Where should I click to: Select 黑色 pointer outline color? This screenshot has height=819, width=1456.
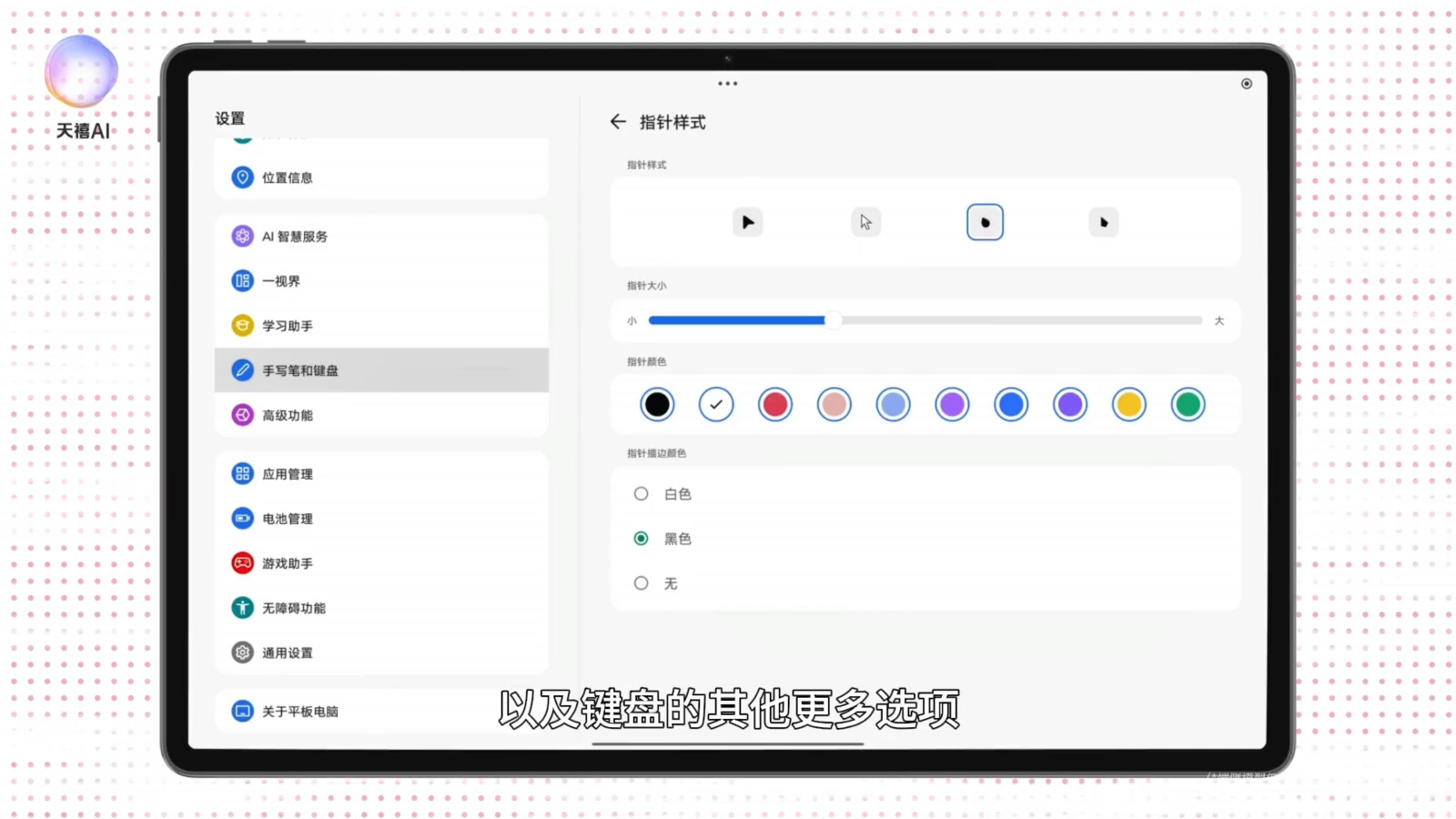(642, 539)
